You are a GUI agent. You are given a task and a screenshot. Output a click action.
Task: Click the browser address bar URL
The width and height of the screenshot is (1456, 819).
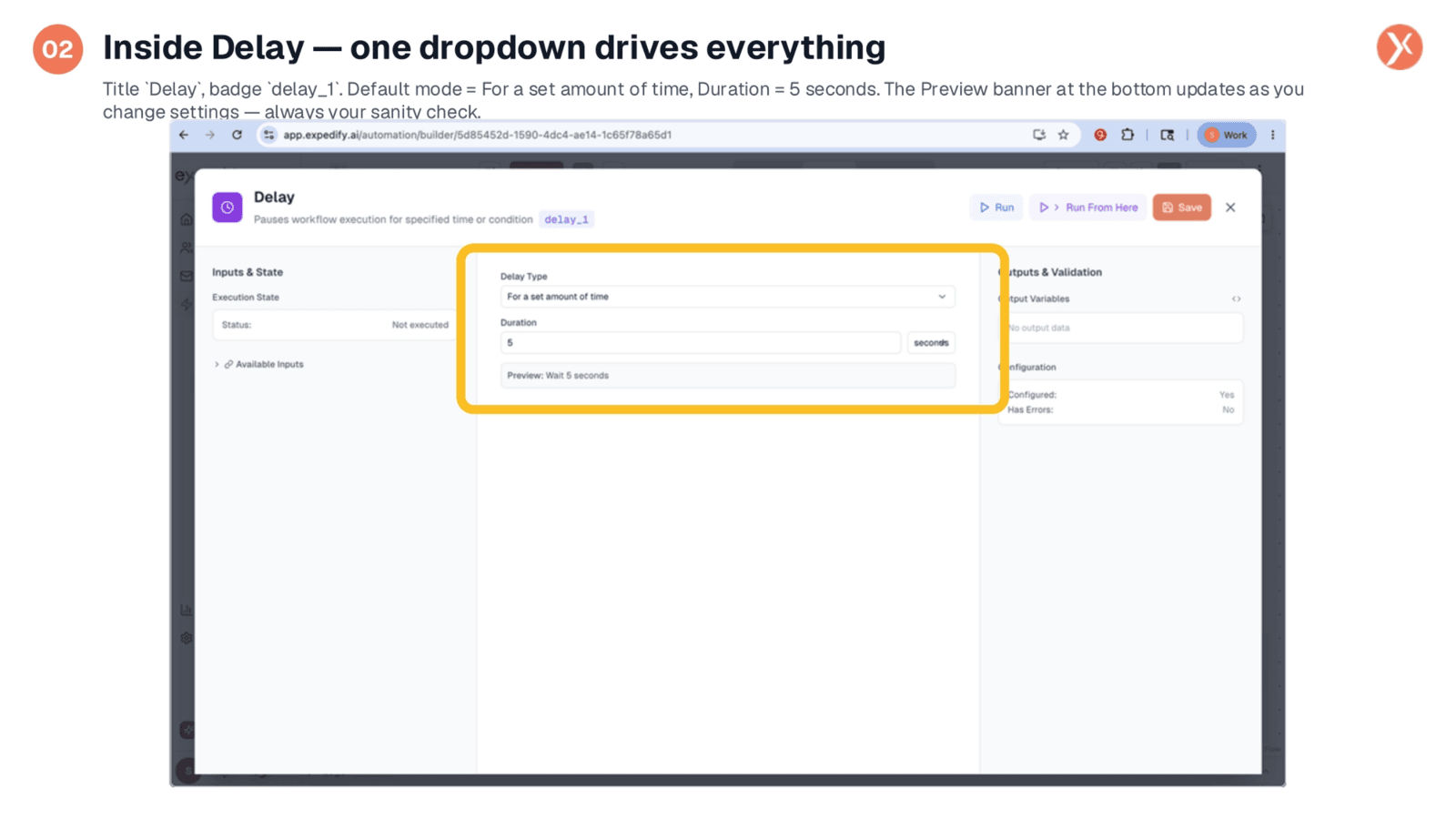pos(477,135)
